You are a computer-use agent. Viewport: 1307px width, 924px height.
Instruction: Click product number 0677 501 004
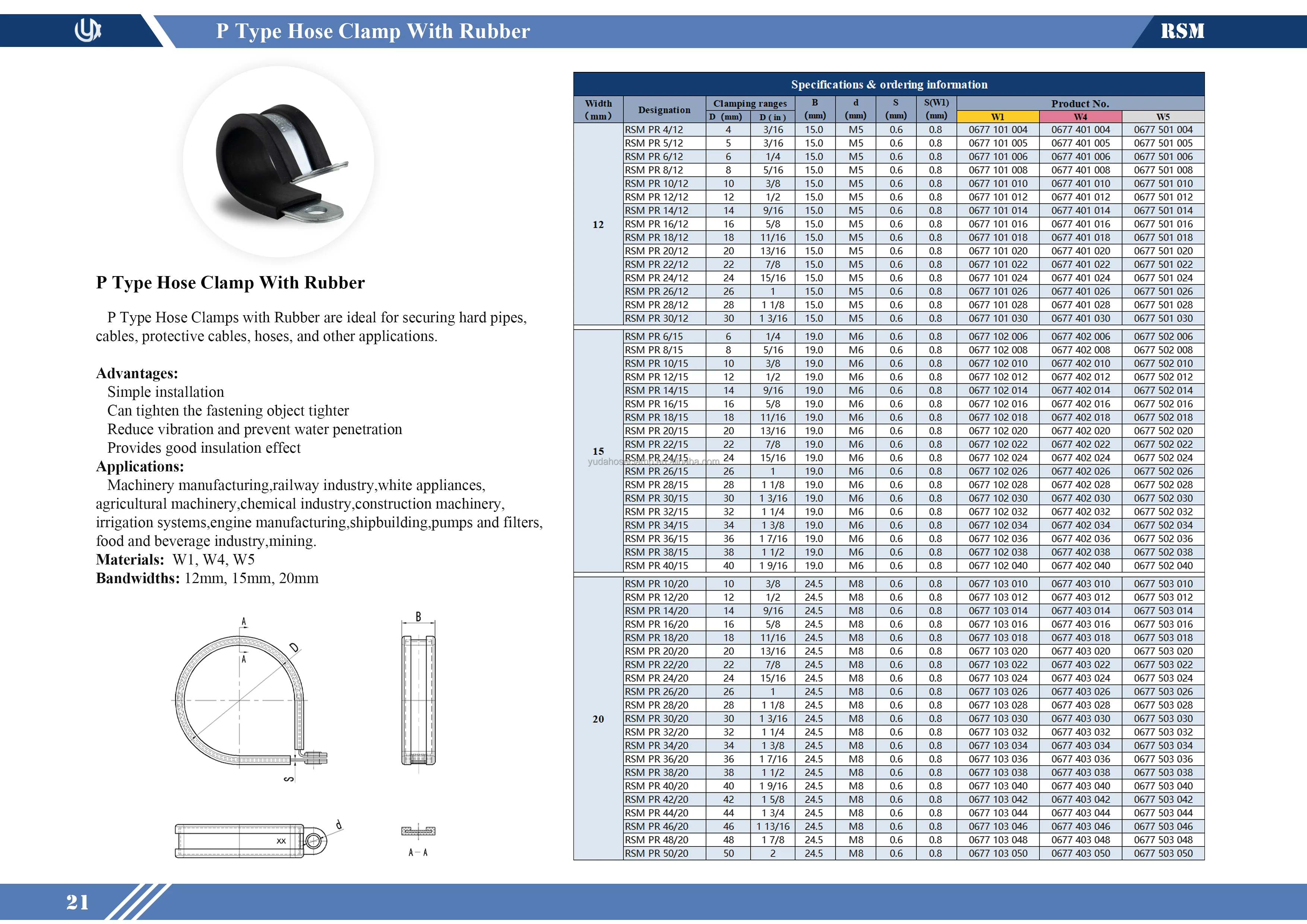coord(1162,130)
